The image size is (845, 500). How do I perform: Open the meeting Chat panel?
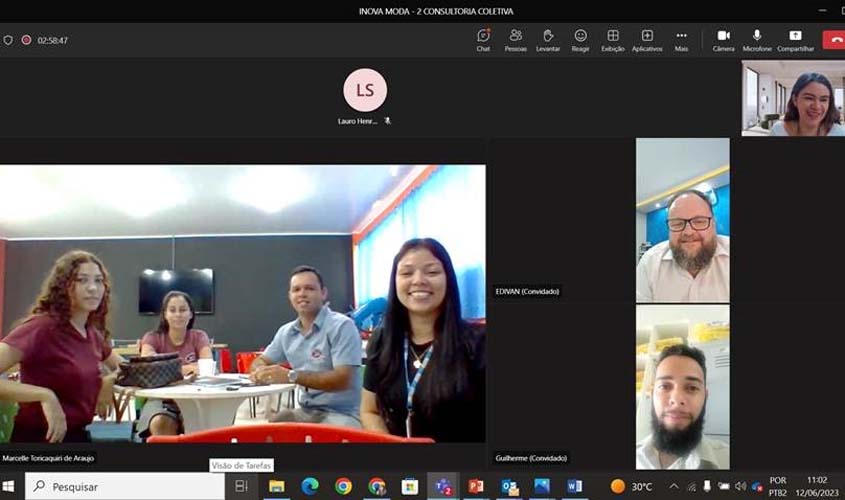tap(483, 39)
